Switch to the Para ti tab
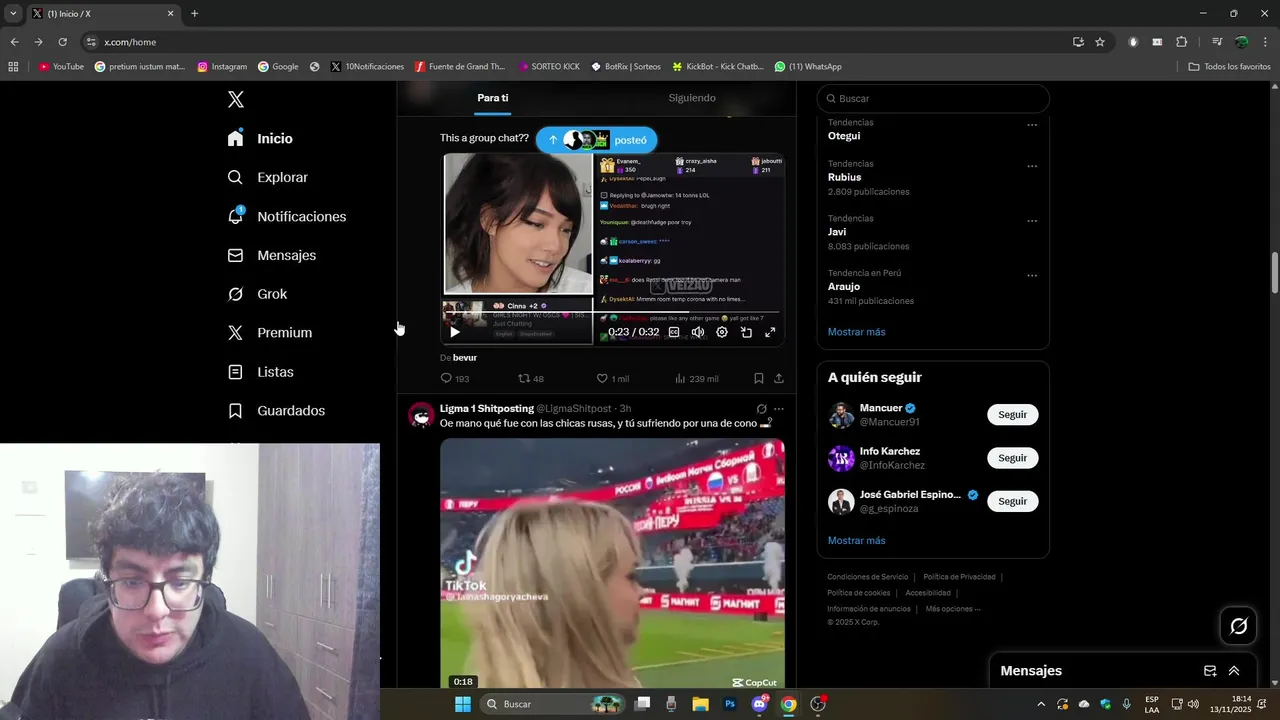Viewport: 1280px width, 720px height. [x=493, y=98]
